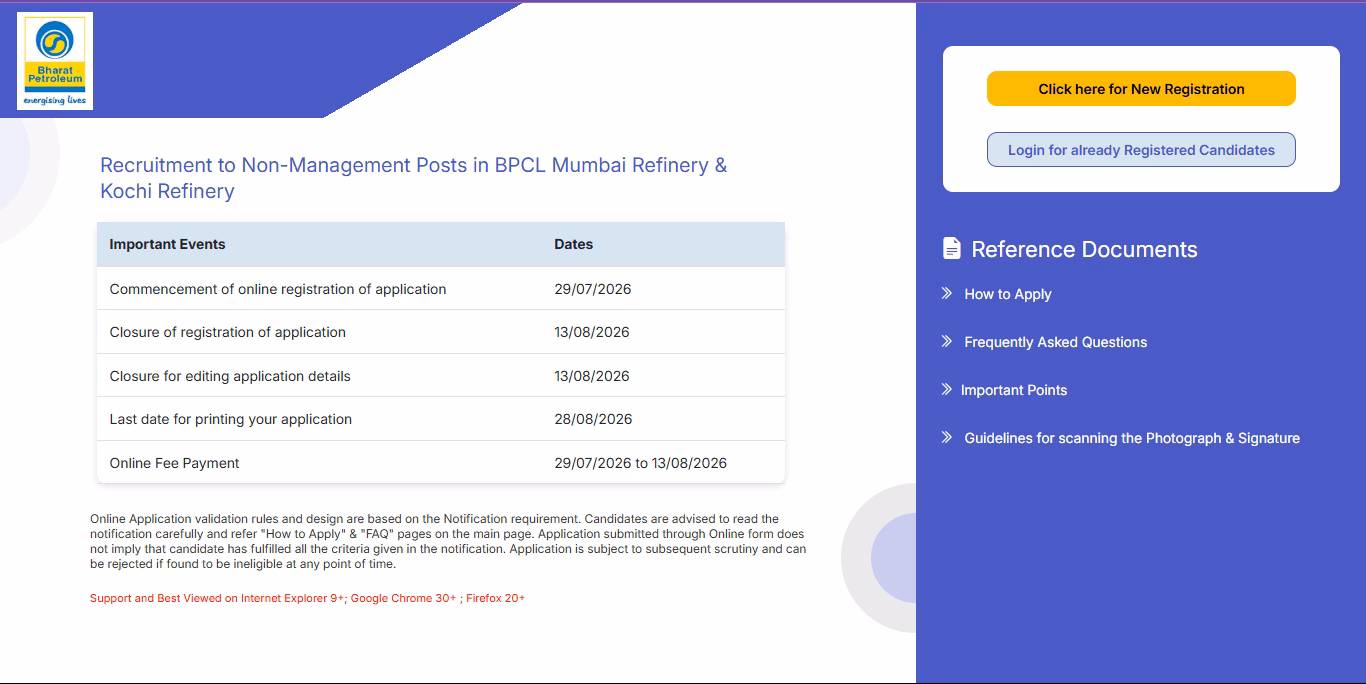The height and width of the screenshot is (684, 1366).
Task: Click the Online Application validation rules paragraph
Action: (448, 541)
